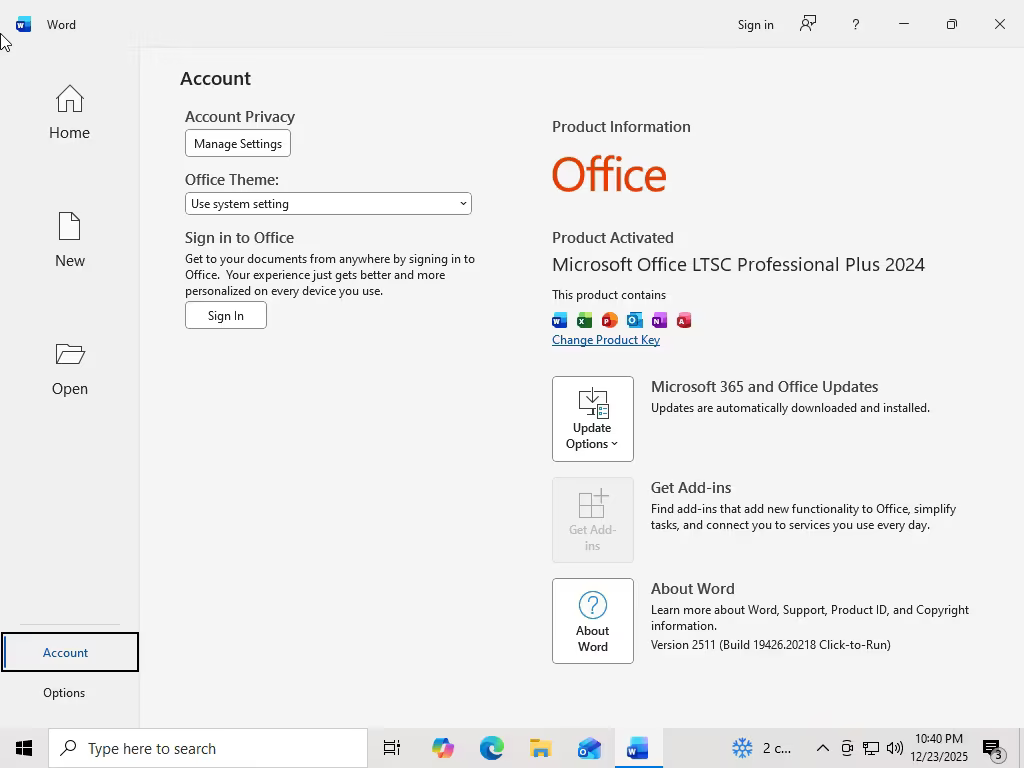Click the taskbar search box
The height and width of the screenshot is (768, 1024).
tap(208, 748)
